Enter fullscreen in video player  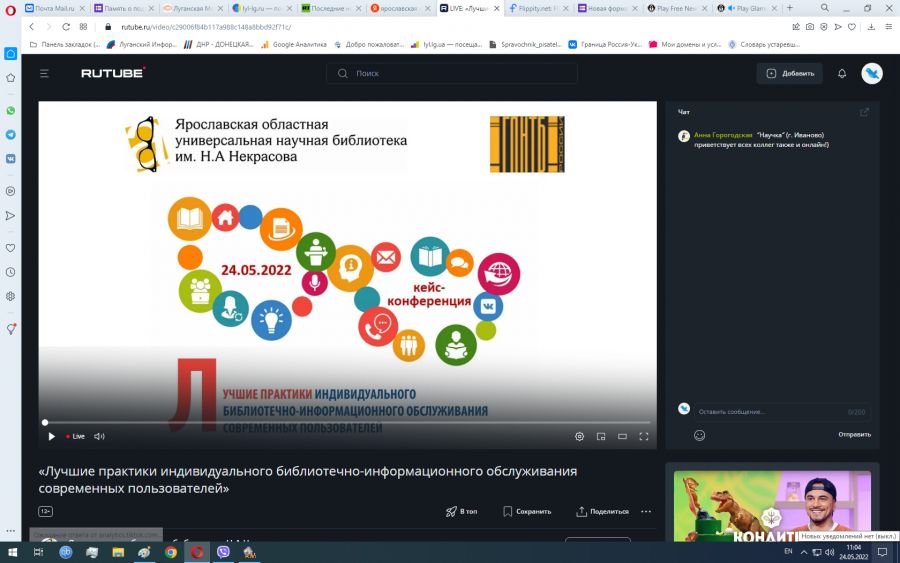click(644, 436)
